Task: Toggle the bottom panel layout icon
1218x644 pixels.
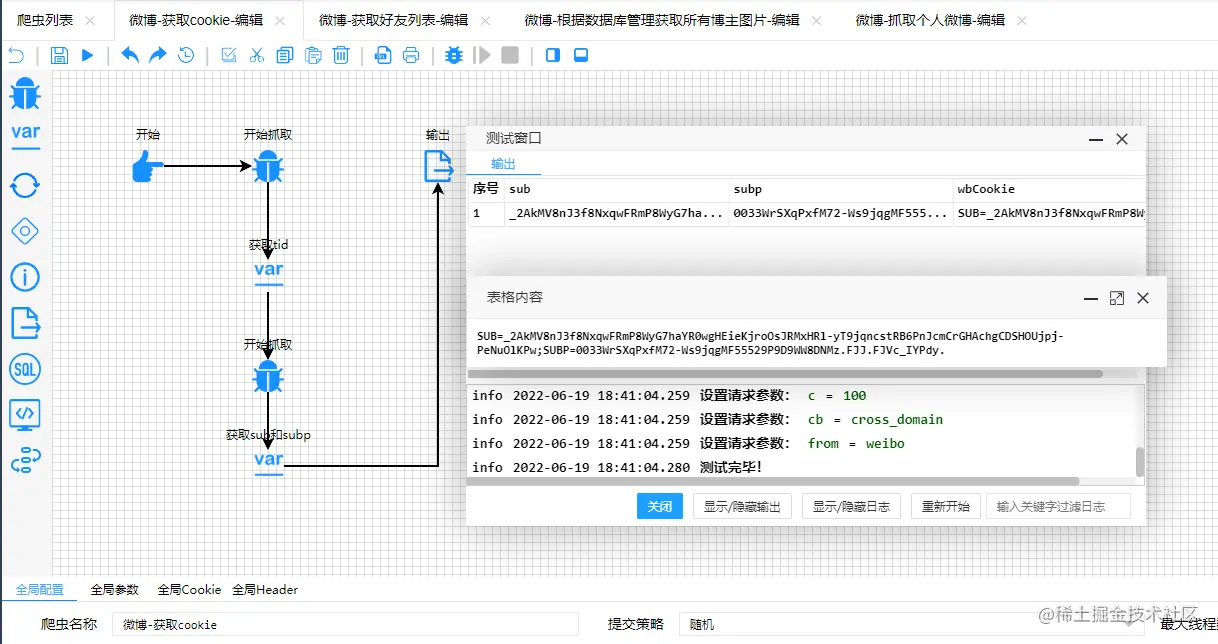Action: point(581,55)
